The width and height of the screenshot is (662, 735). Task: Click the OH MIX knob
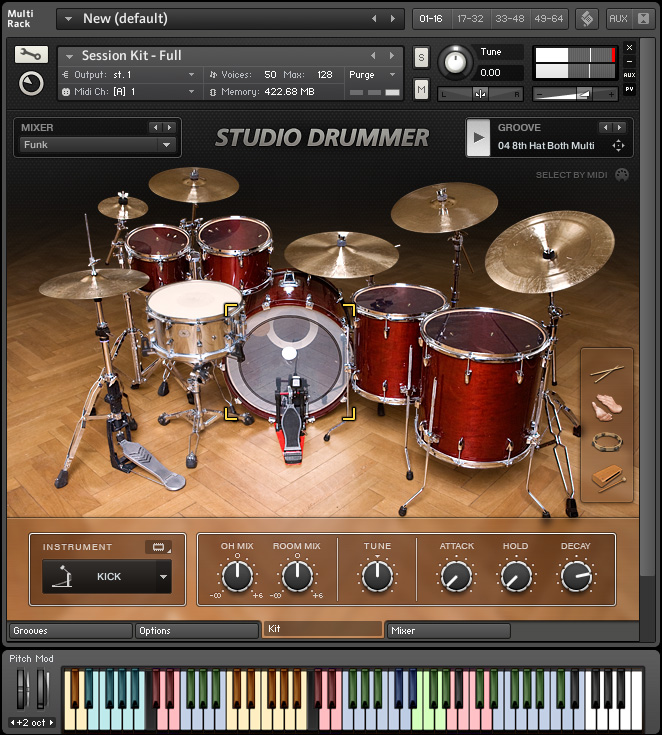[237, 576]
